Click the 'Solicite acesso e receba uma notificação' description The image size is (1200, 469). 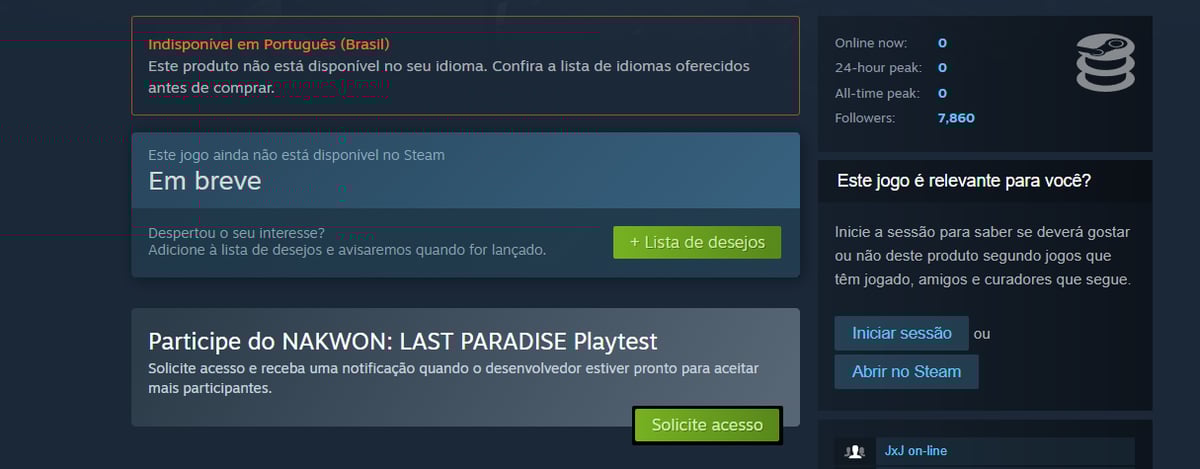[x=453, y=378]
